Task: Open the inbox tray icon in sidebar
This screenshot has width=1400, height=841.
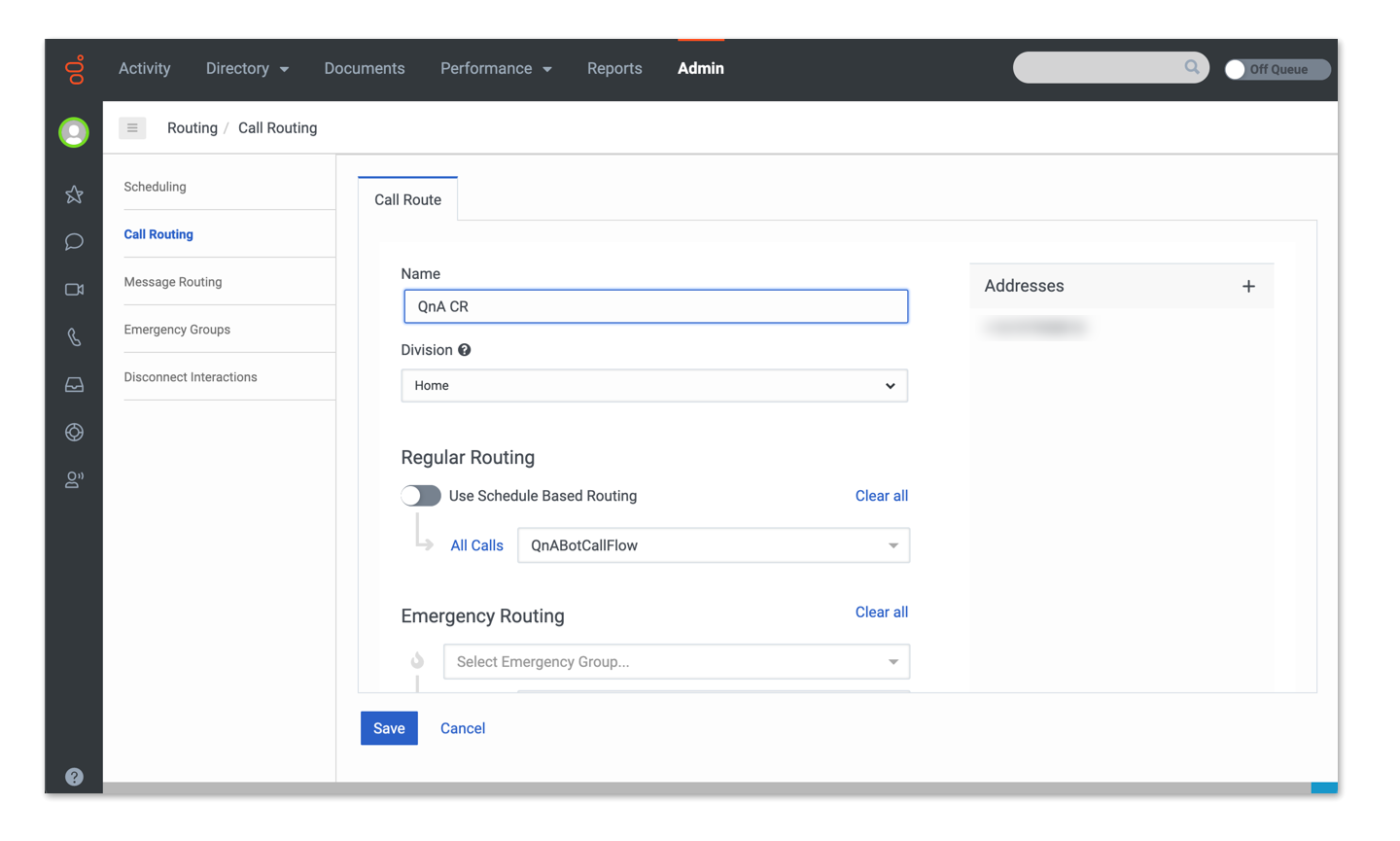Action: (74, 385)
